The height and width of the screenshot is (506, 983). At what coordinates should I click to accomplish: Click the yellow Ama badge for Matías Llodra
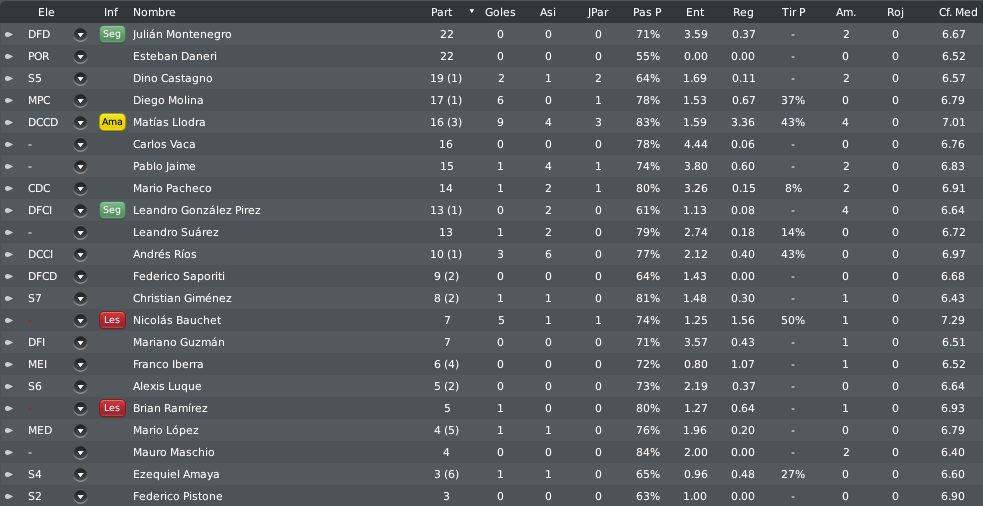coord(112,122)
